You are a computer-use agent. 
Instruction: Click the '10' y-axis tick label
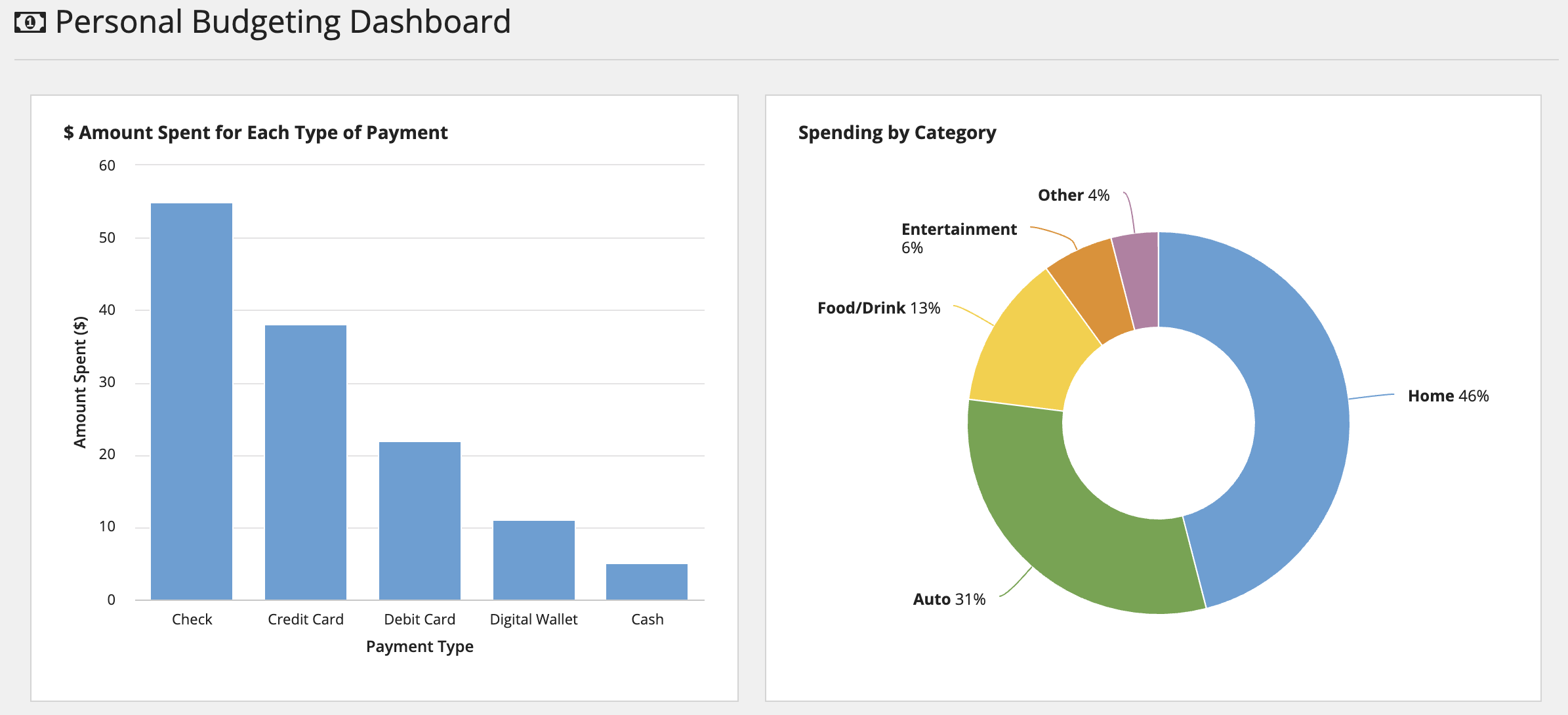pos(107,527)
